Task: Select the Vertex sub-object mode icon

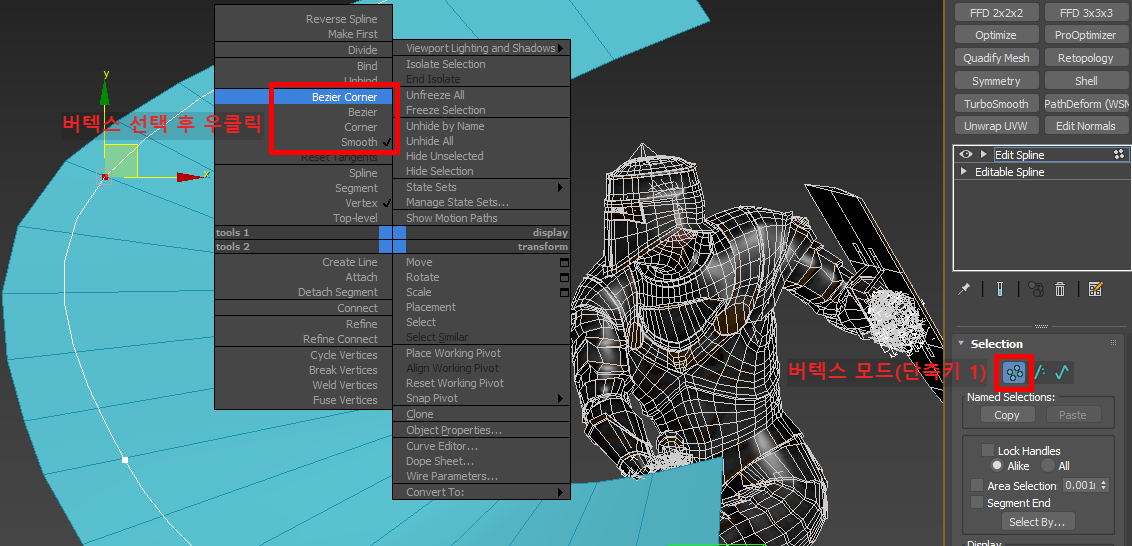Action: pos(1014,372)
